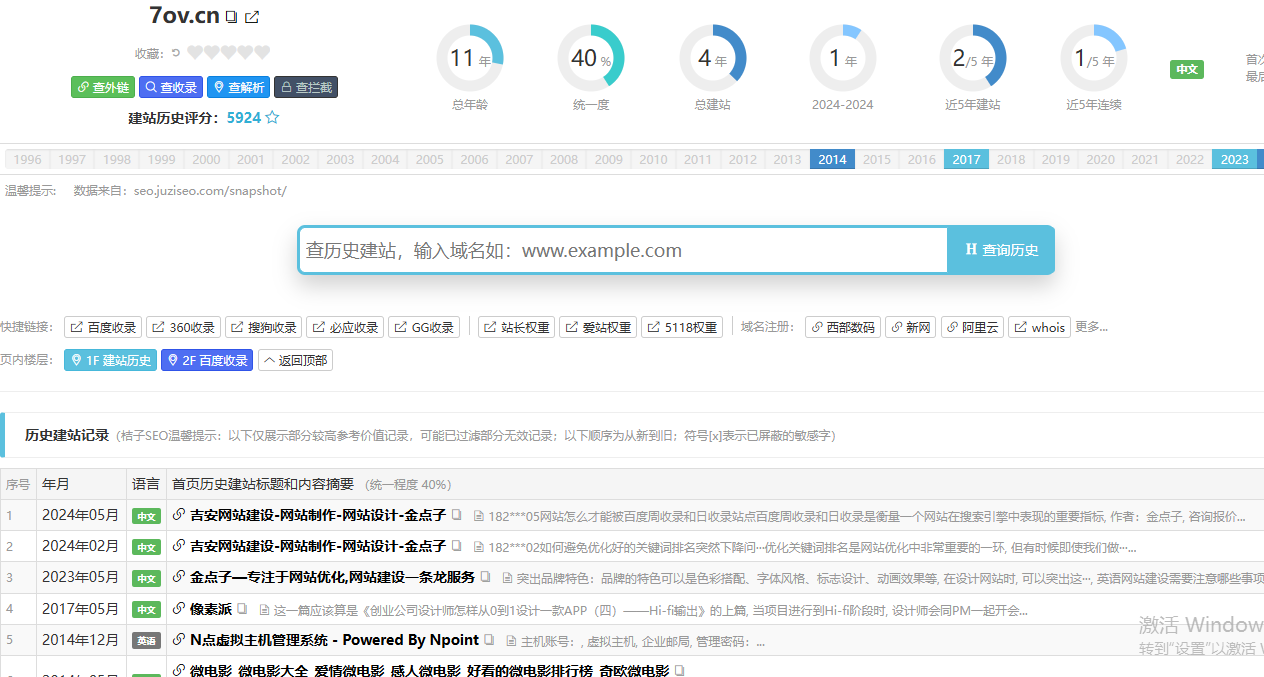Copy the 7ov.cn domain name
The image size is (1264, 677).
tap(233, 16)
